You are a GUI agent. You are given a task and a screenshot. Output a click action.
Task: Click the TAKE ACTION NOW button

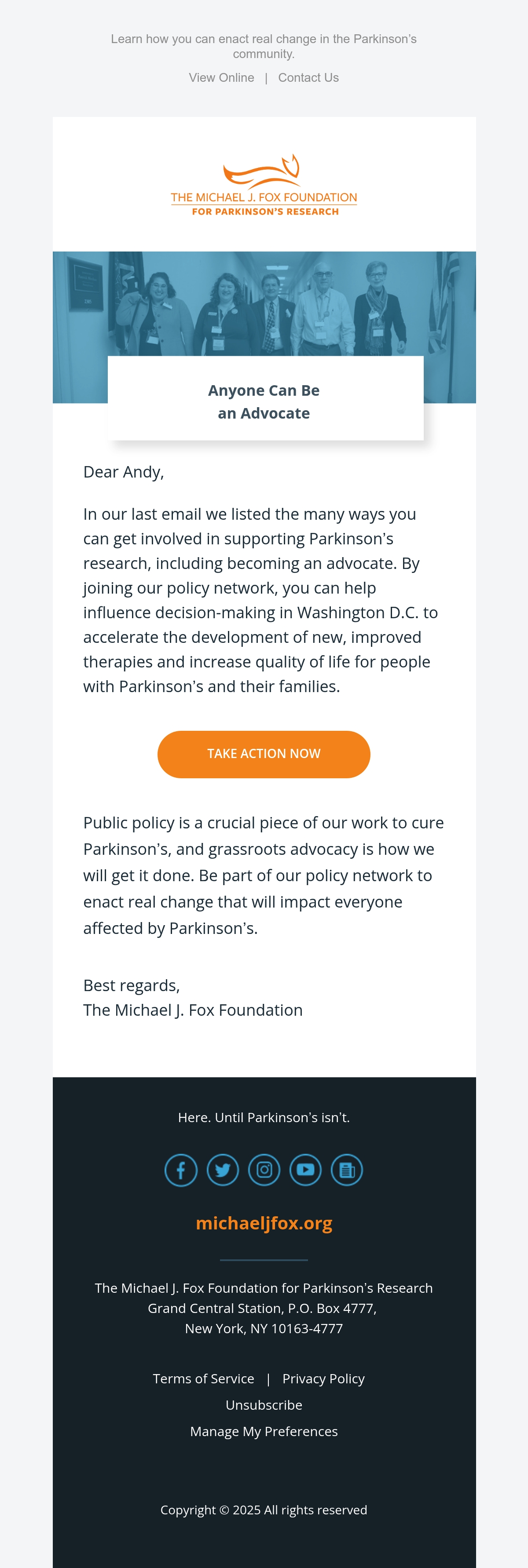point(264,754)
